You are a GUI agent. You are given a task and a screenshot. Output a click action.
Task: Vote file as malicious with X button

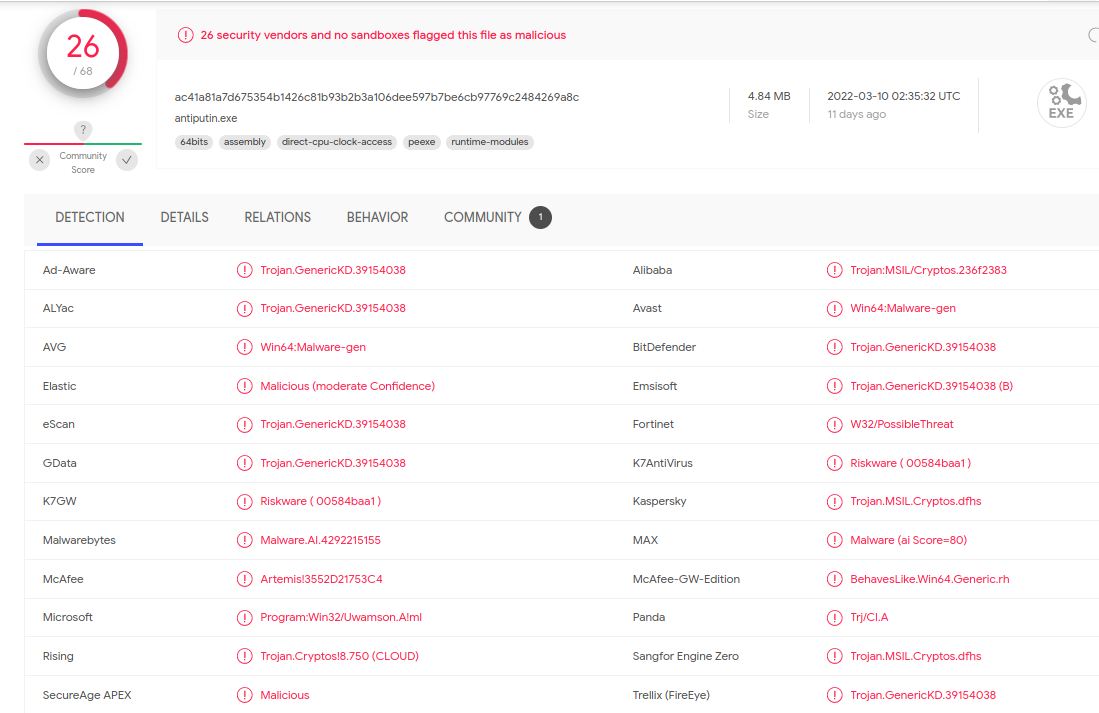pos(39,160)
